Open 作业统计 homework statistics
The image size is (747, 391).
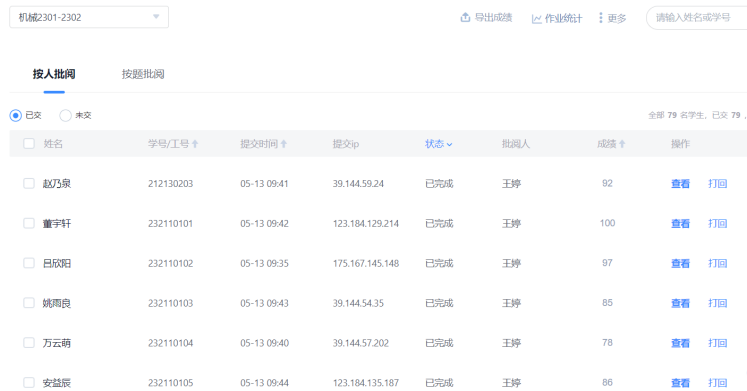(x=556, y=18)
